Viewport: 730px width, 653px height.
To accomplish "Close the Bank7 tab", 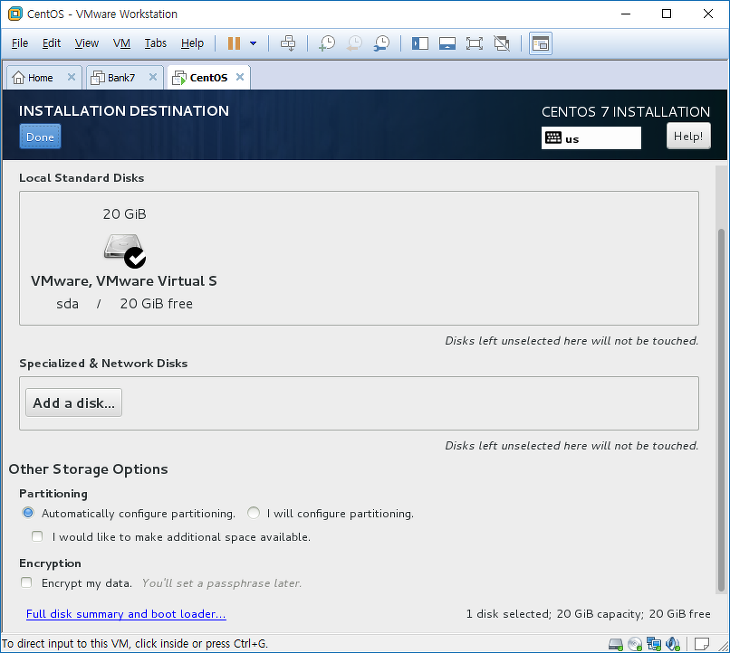I will (x=153, y=77).
